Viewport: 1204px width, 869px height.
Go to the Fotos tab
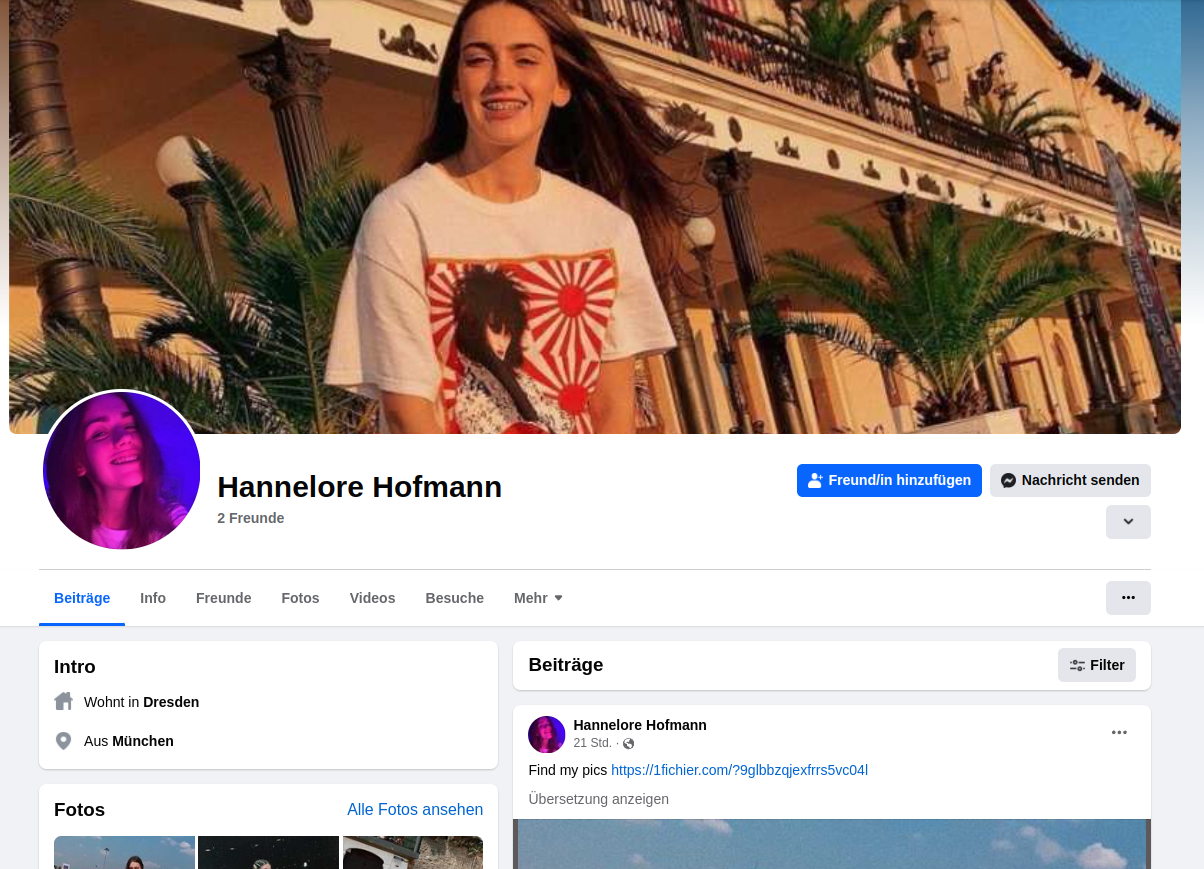pyautogui.click(x=300, y=598)
